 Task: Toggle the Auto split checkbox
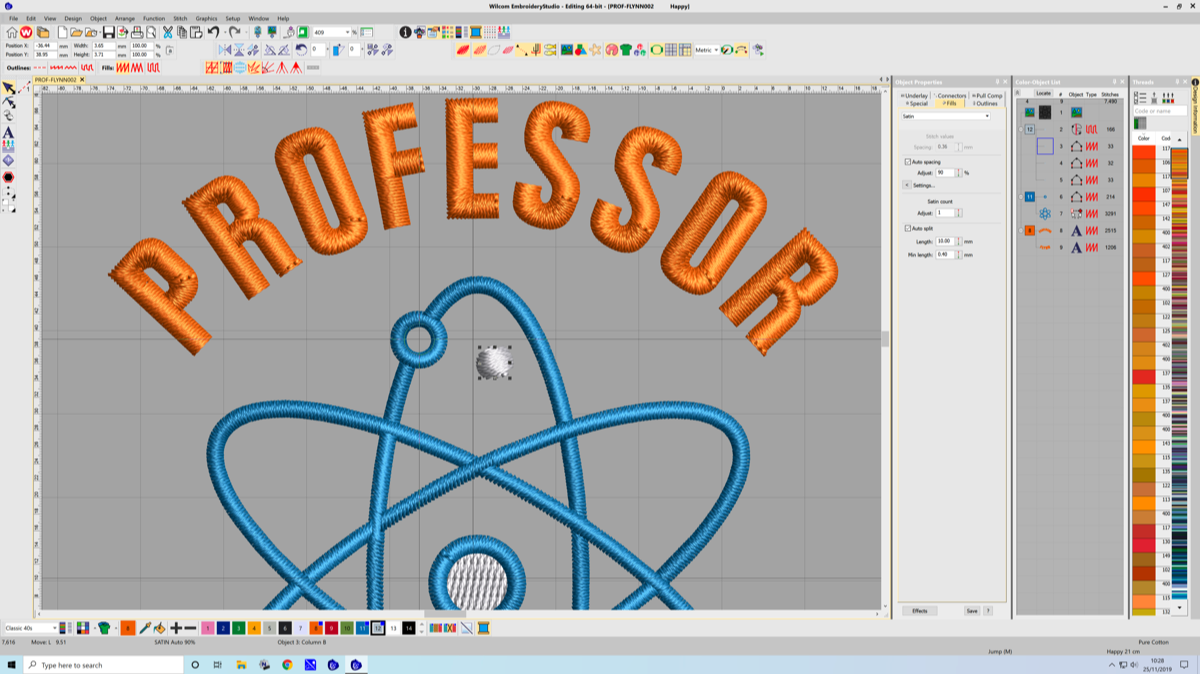(908, 229)
